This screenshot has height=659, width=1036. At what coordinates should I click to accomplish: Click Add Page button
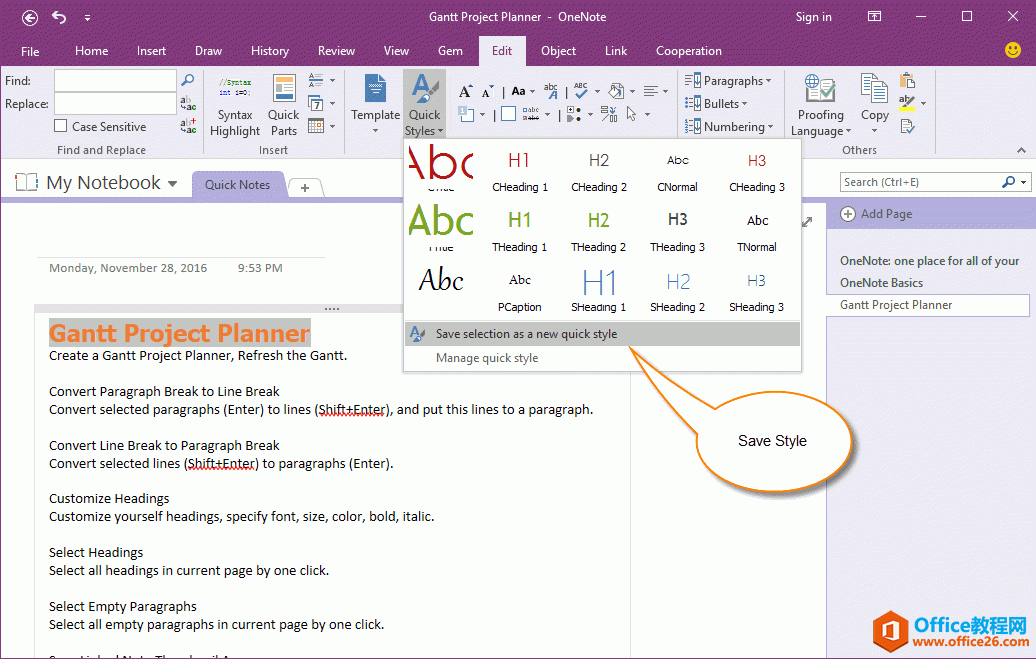click(876, 214)
